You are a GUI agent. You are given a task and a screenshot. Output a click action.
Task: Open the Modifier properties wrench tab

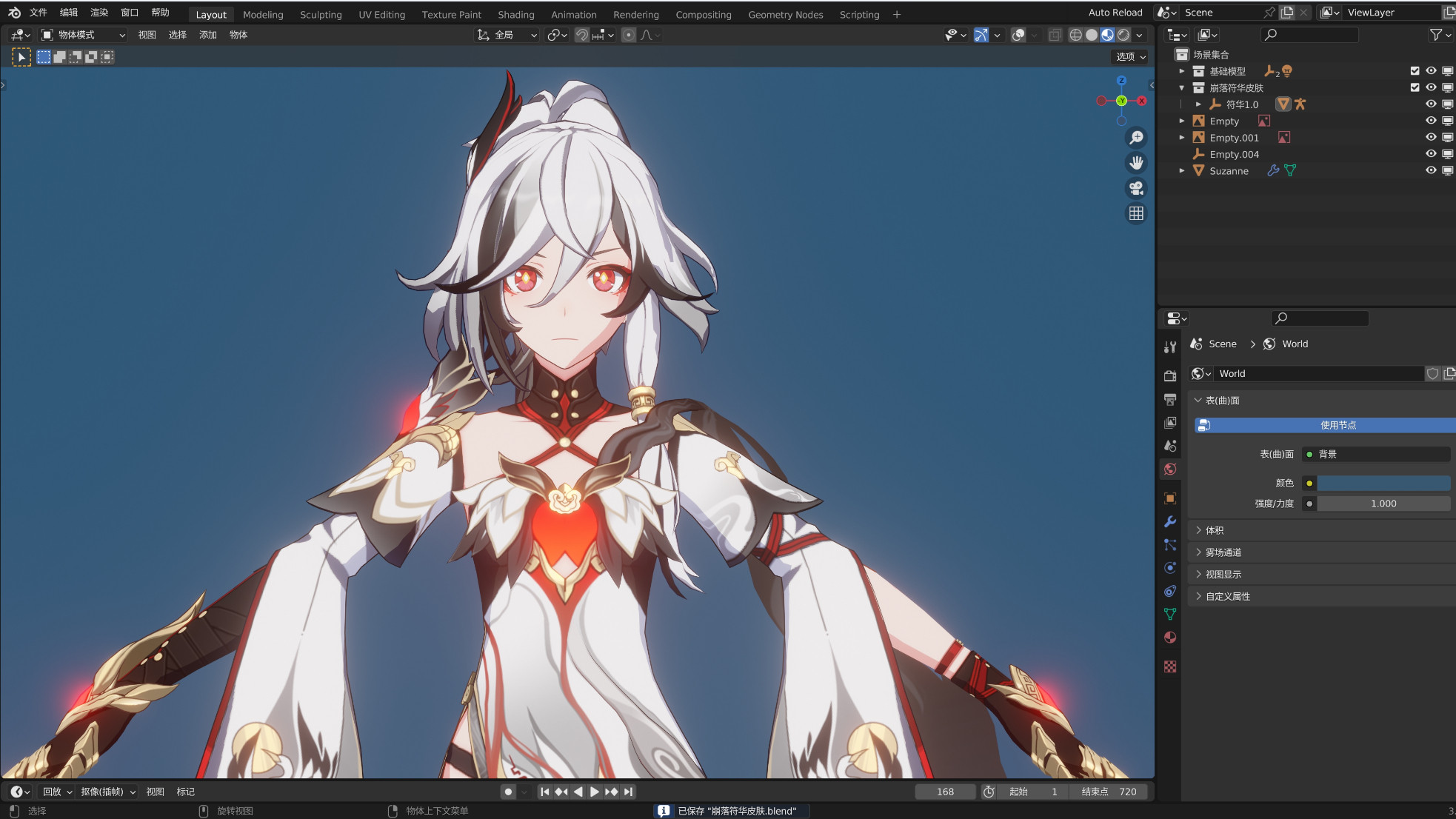pyautogui.click(x=1170, y=521)
